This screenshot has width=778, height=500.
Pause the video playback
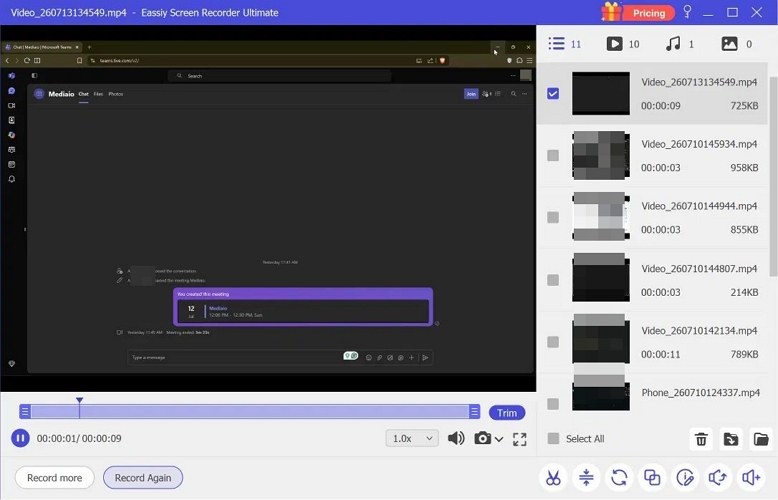pos(20,438)
